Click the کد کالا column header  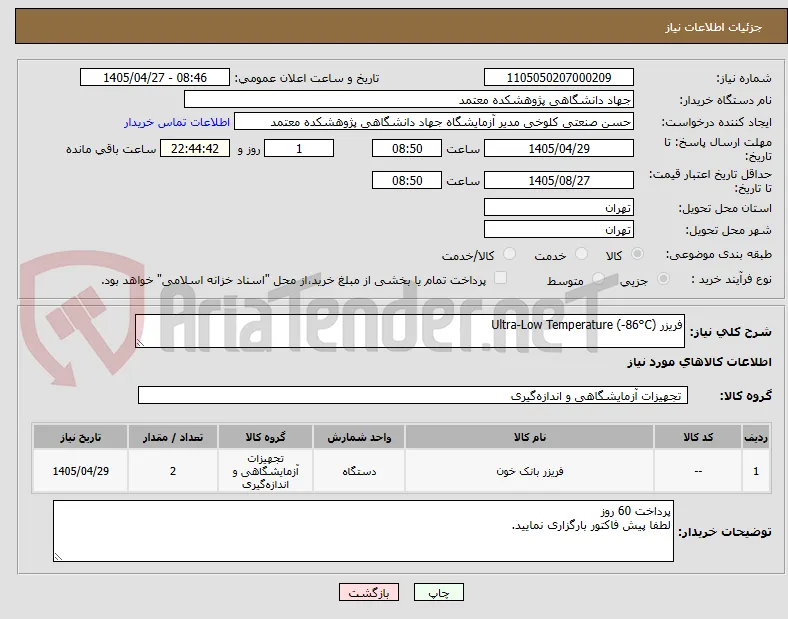[x=698, y=437]
